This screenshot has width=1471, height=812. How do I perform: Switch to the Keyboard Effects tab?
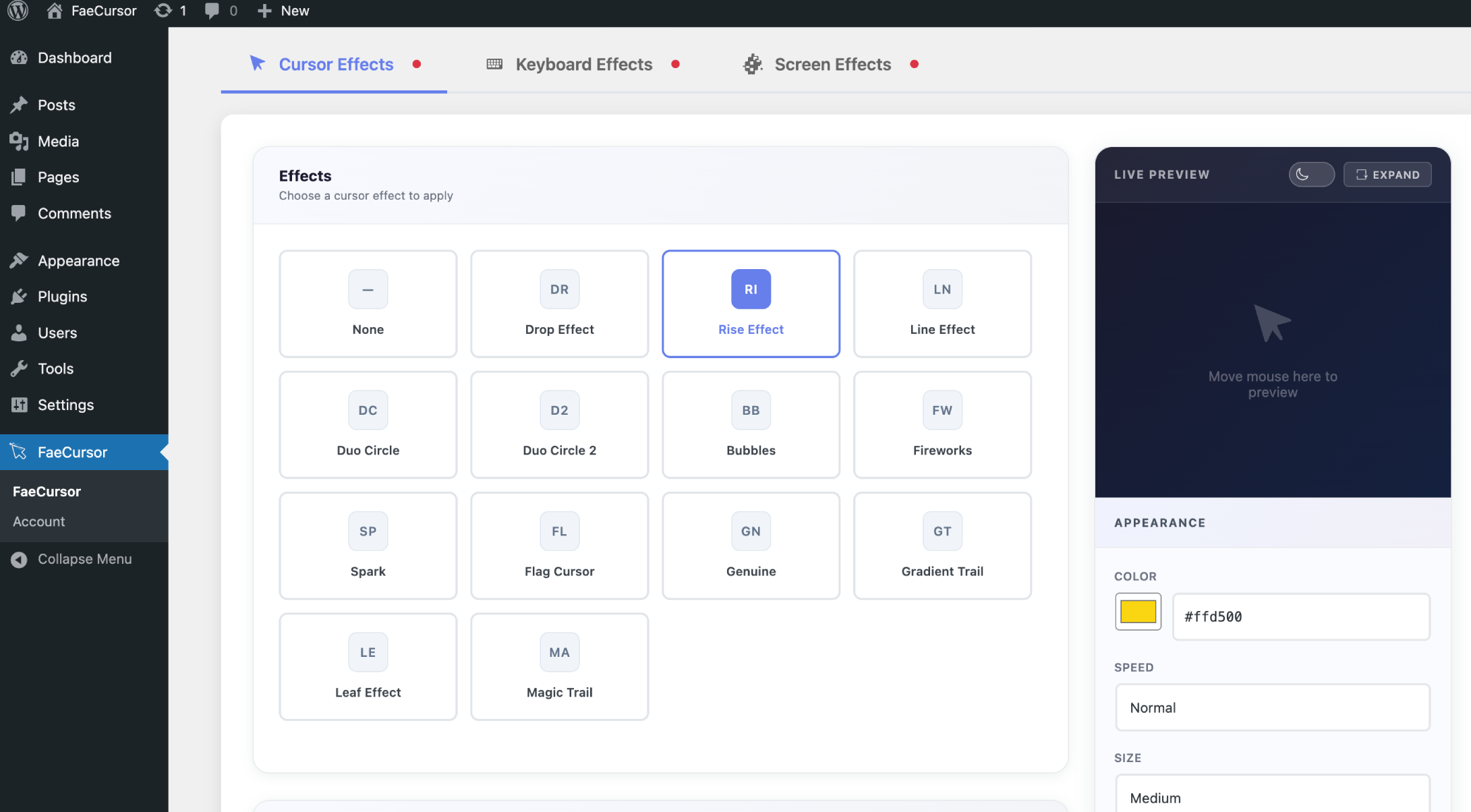click(583, 64)
